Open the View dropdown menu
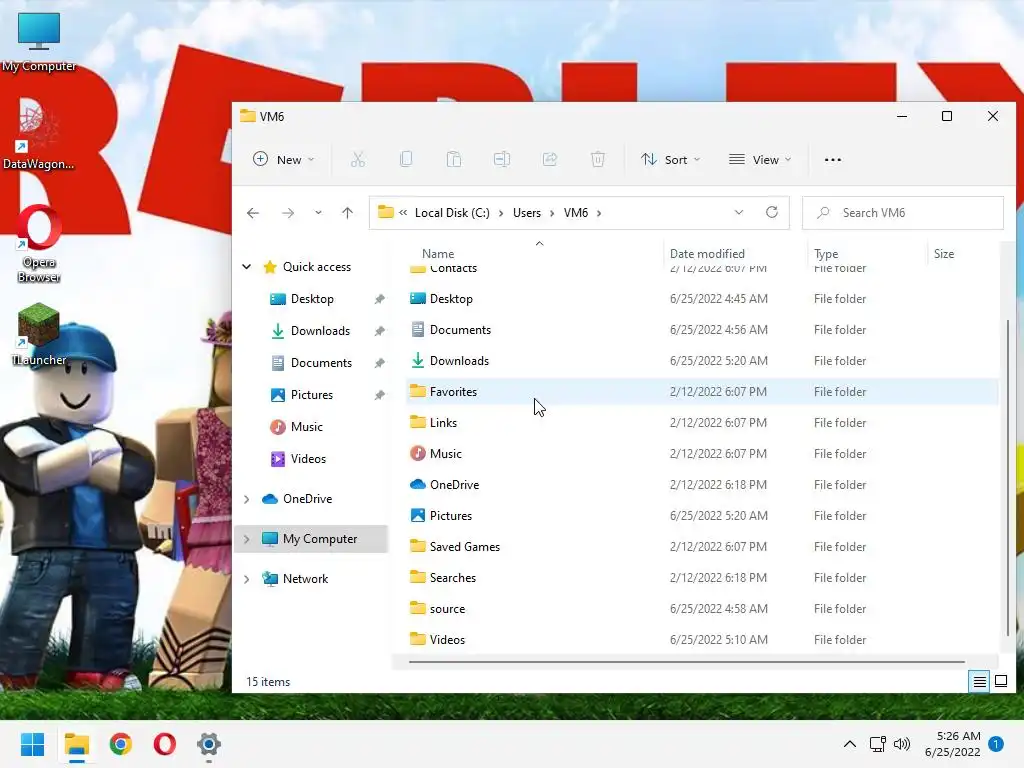The width and height of the screenshot is (1024, 768). click(x=760, y=160)
